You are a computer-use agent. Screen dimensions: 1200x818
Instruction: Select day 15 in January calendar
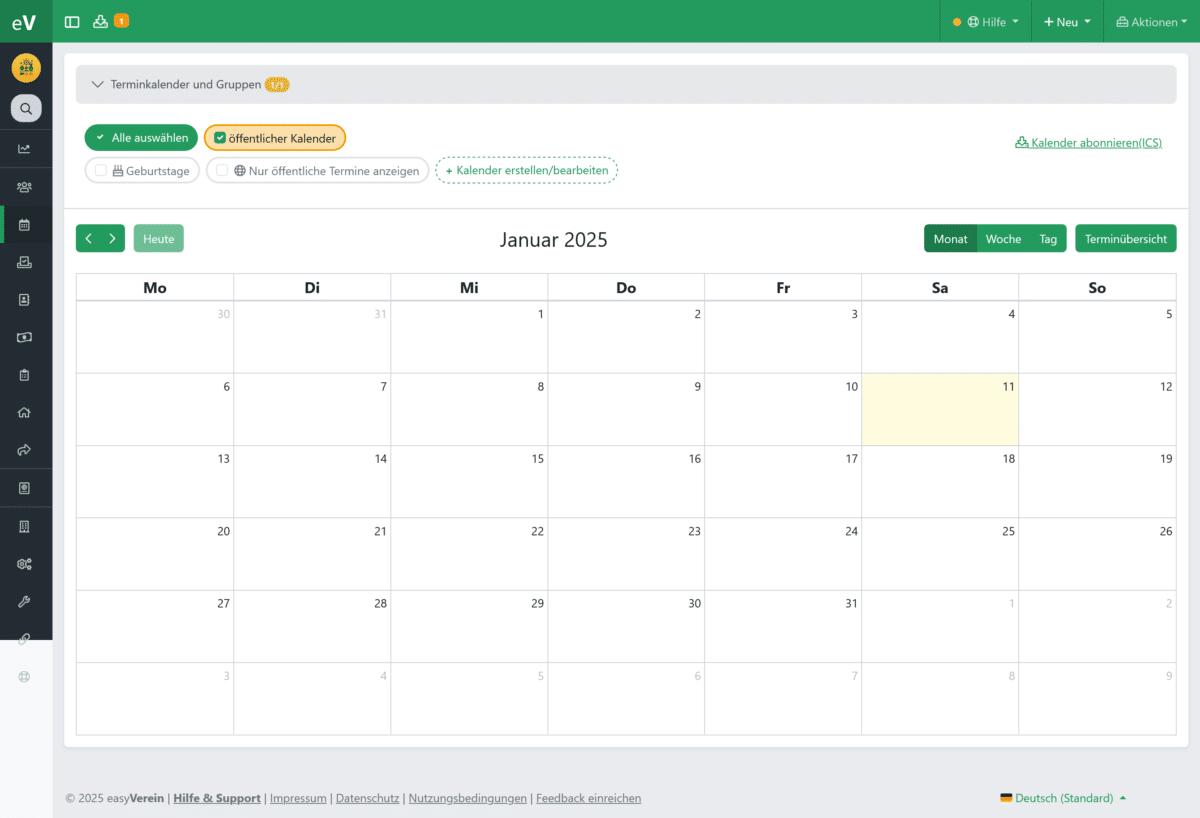(x=469, y=481)
